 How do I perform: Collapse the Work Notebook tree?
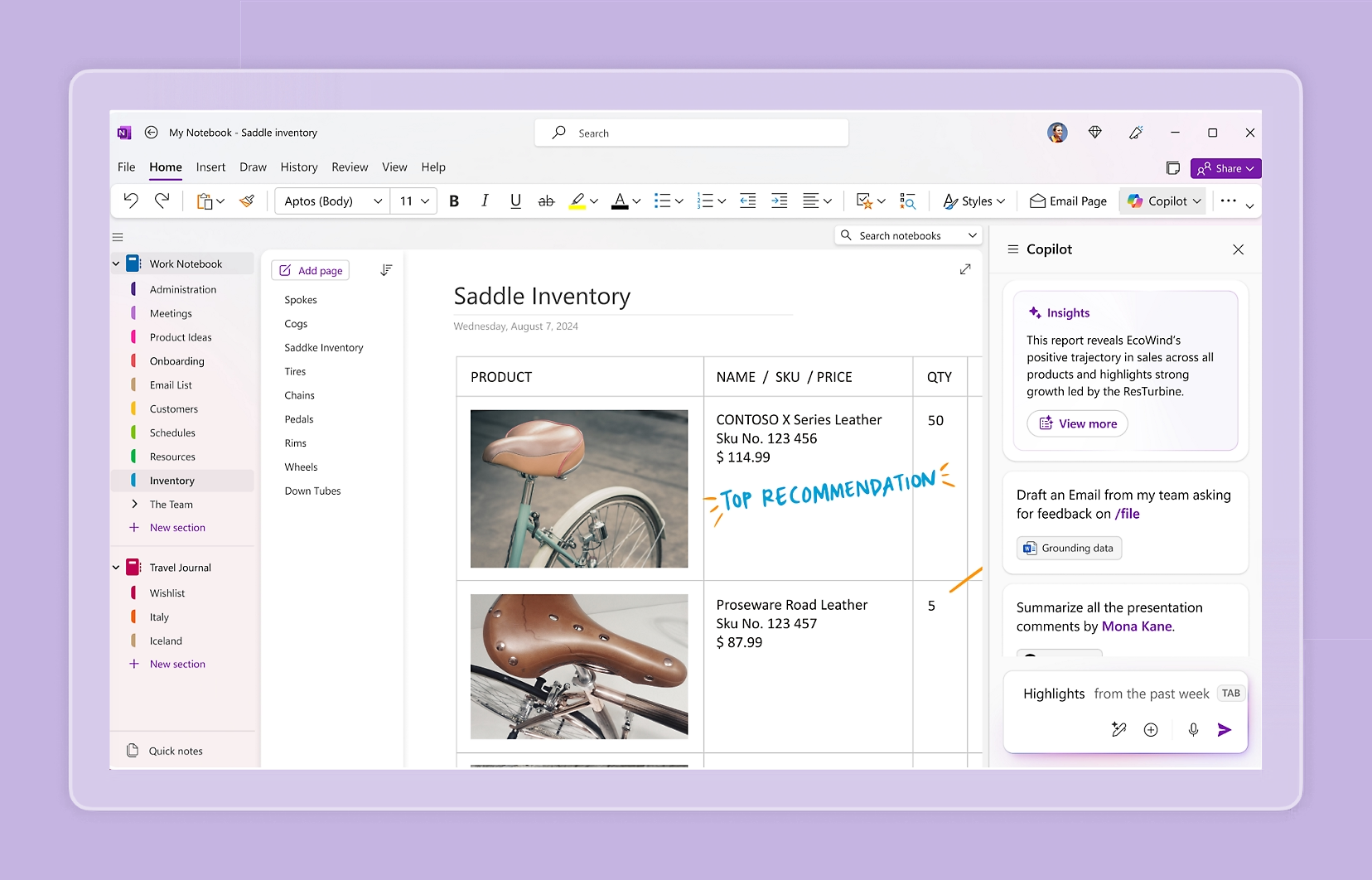point(116,264)
